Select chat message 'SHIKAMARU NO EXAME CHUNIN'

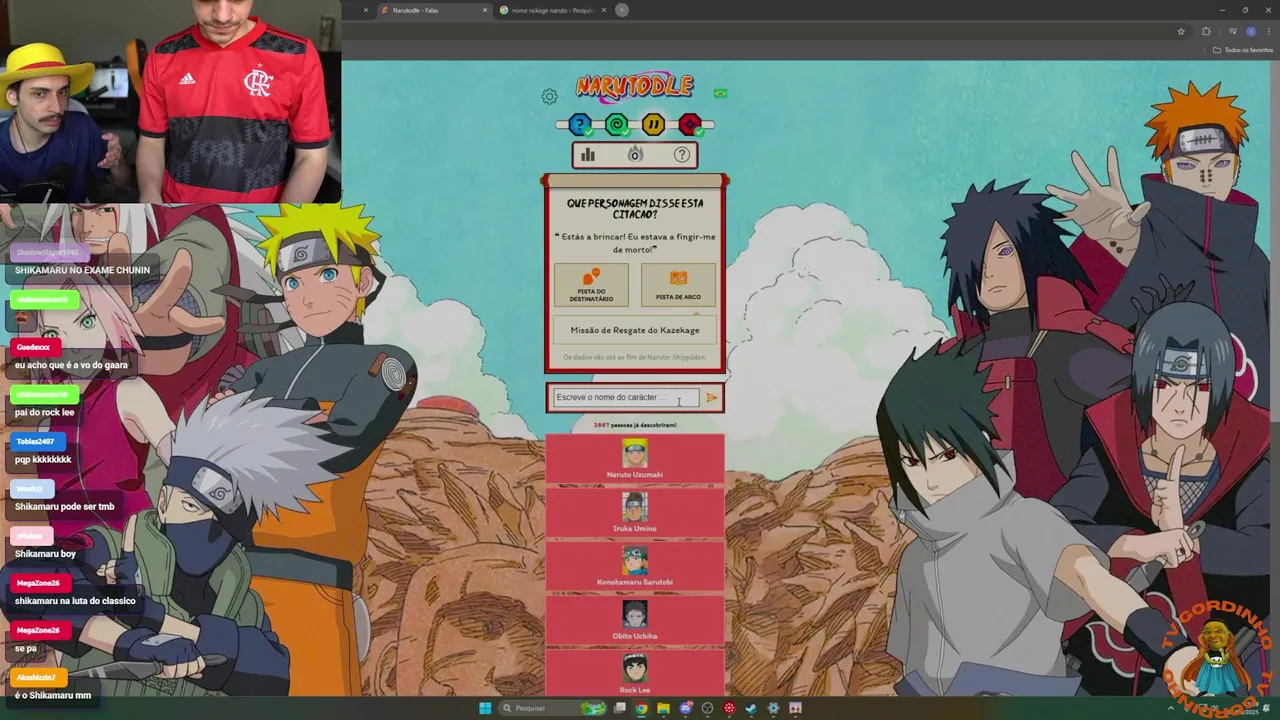coord(82,270)
